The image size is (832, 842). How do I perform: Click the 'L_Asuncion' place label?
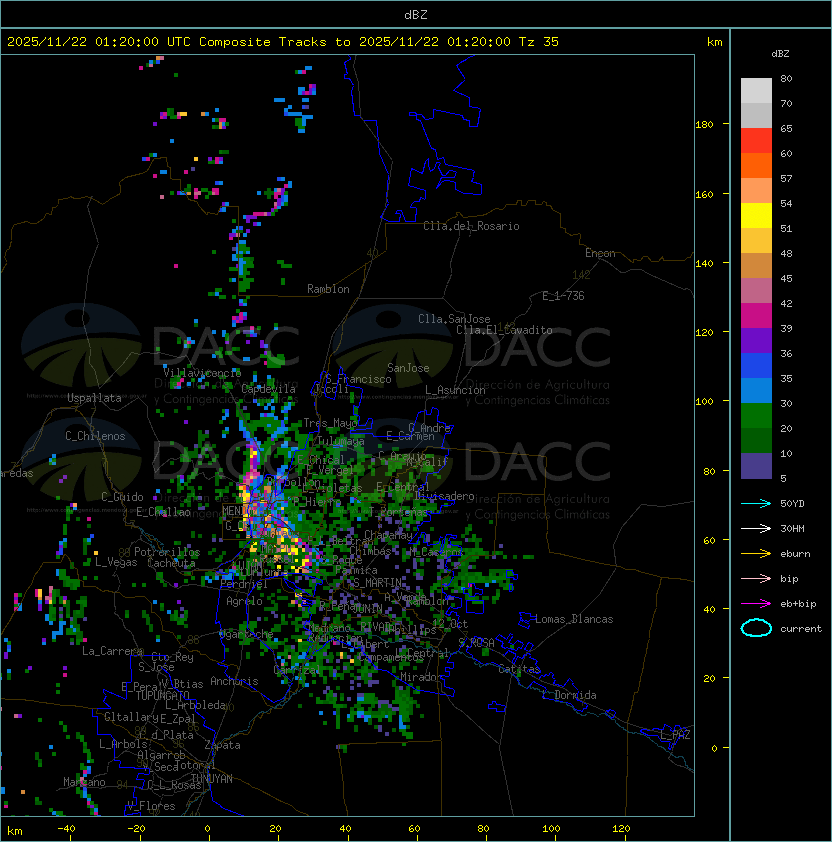pos(455,390)
